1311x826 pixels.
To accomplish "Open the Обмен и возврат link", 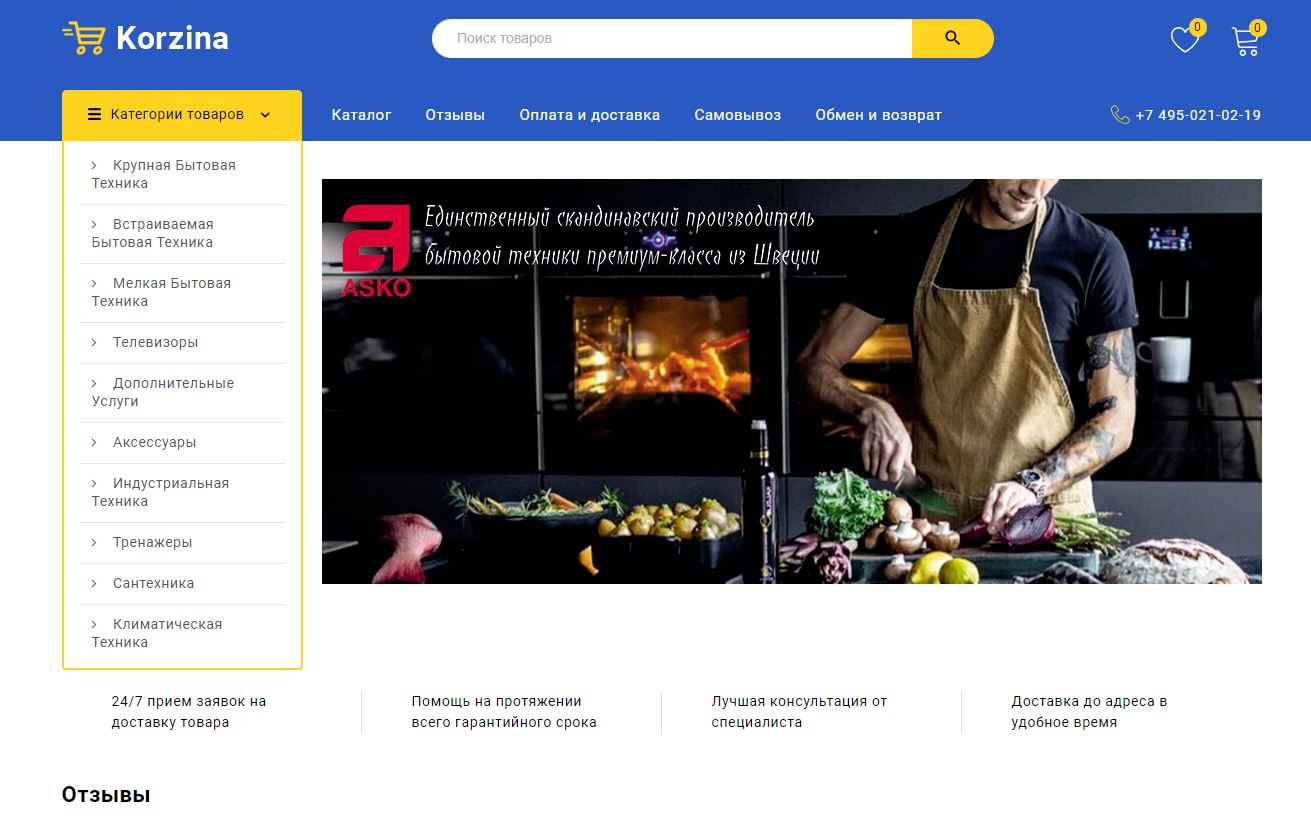I will pos(878,115).
